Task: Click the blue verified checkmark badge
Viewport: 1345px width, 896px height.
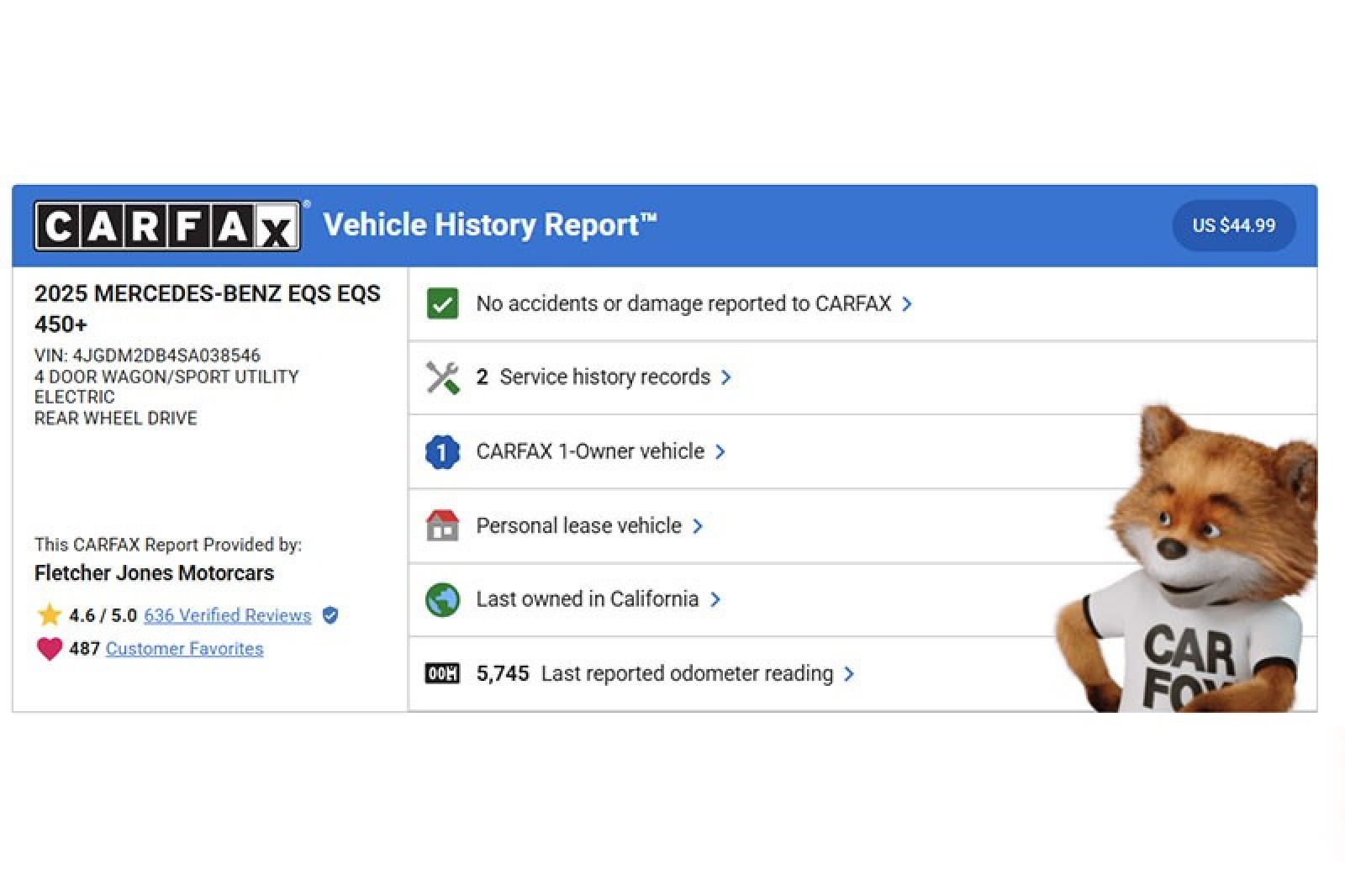Action: pos(330,615)
